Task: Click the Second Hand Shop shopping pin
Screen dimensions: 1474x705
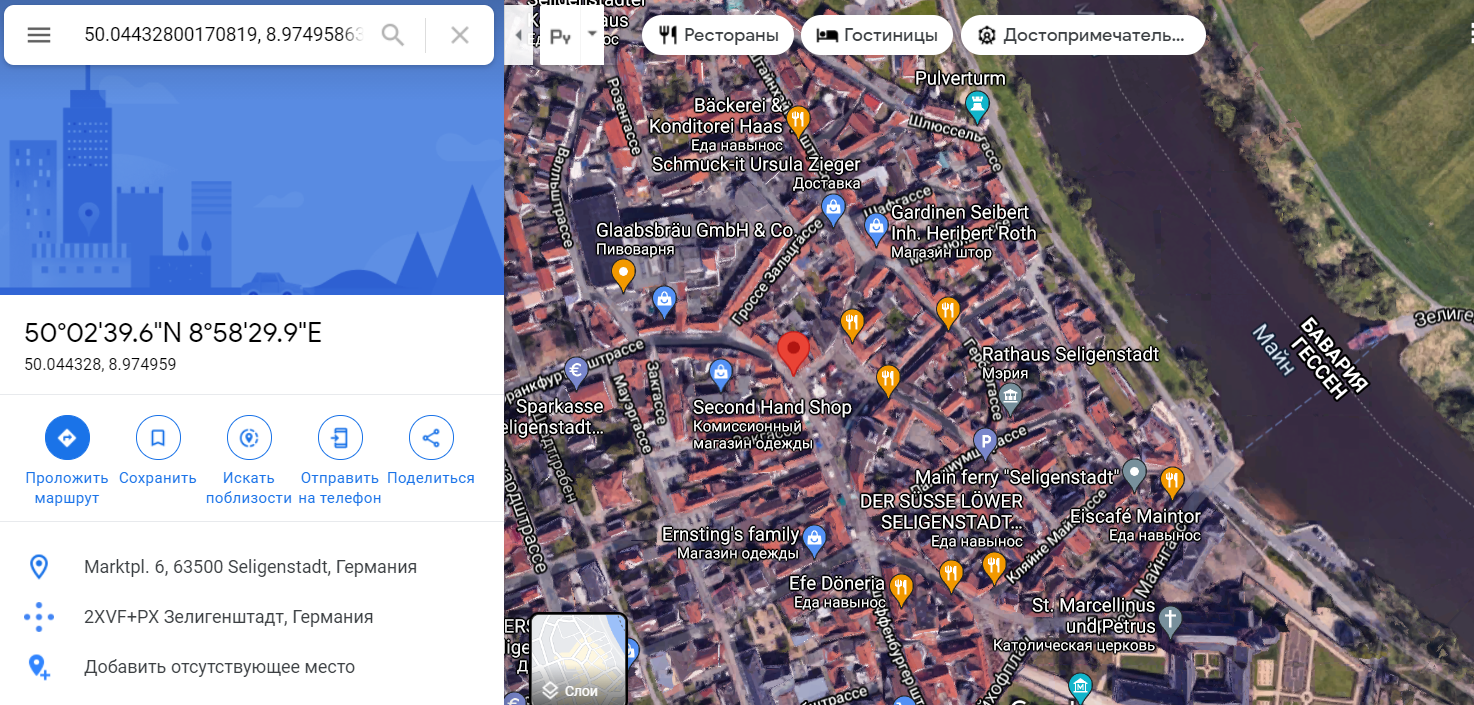Action: 720,375
